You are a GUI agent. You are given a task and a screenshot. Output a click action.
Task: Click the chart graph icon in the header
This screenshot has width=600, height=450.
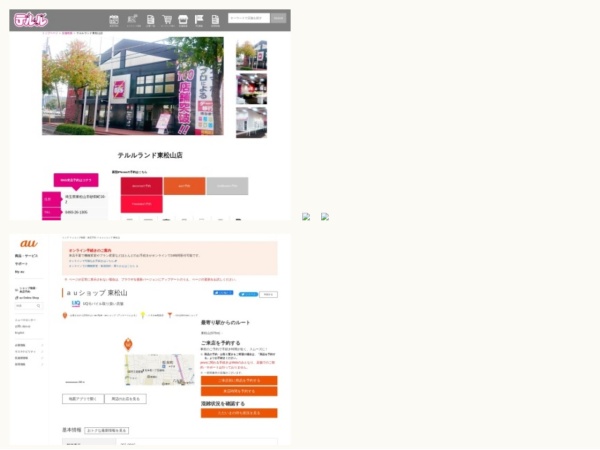pos(132,19)
